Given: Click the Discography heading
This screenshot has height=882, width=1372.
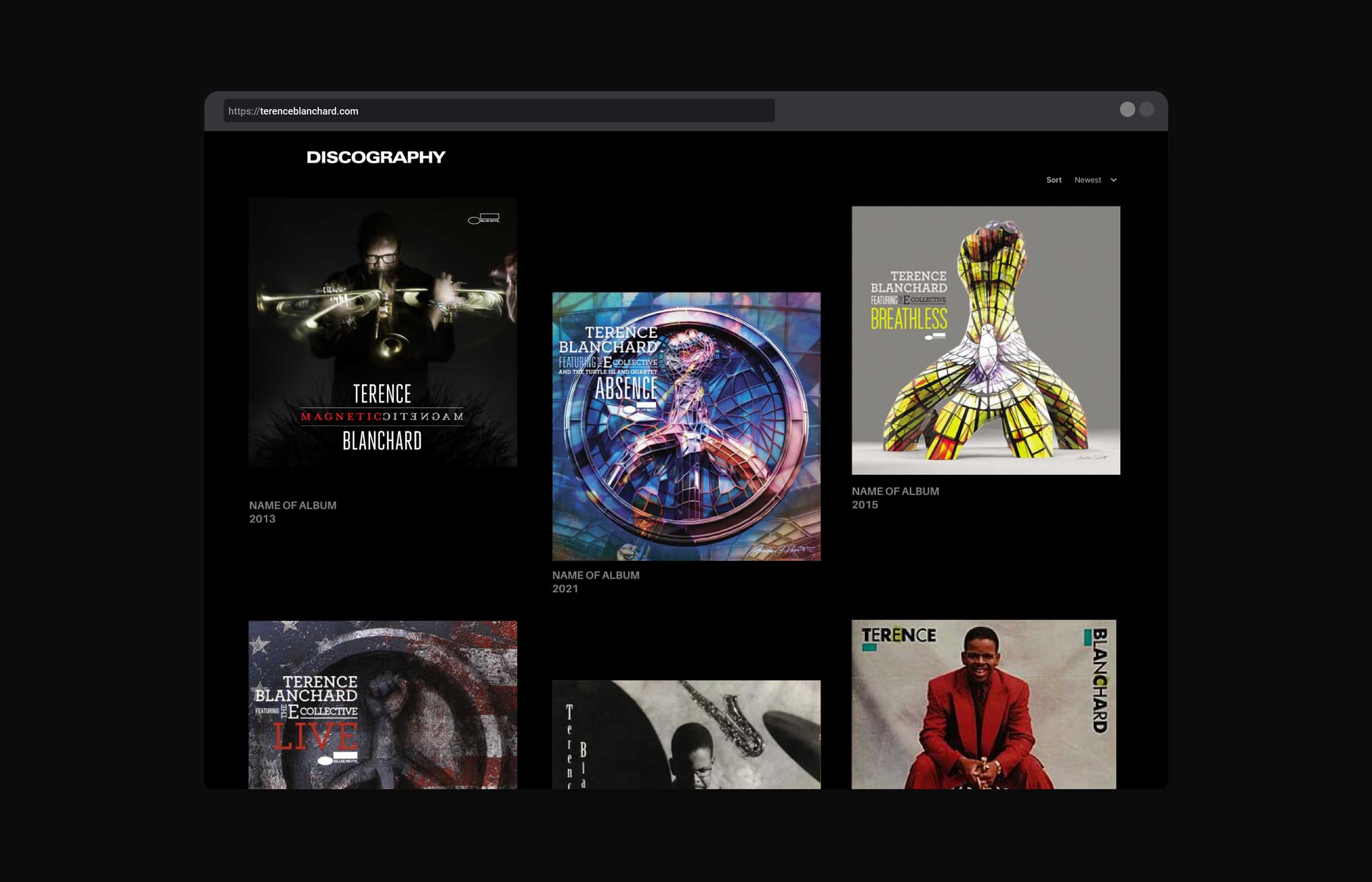Looking at the screenshot, I should [x=375, y=157].
